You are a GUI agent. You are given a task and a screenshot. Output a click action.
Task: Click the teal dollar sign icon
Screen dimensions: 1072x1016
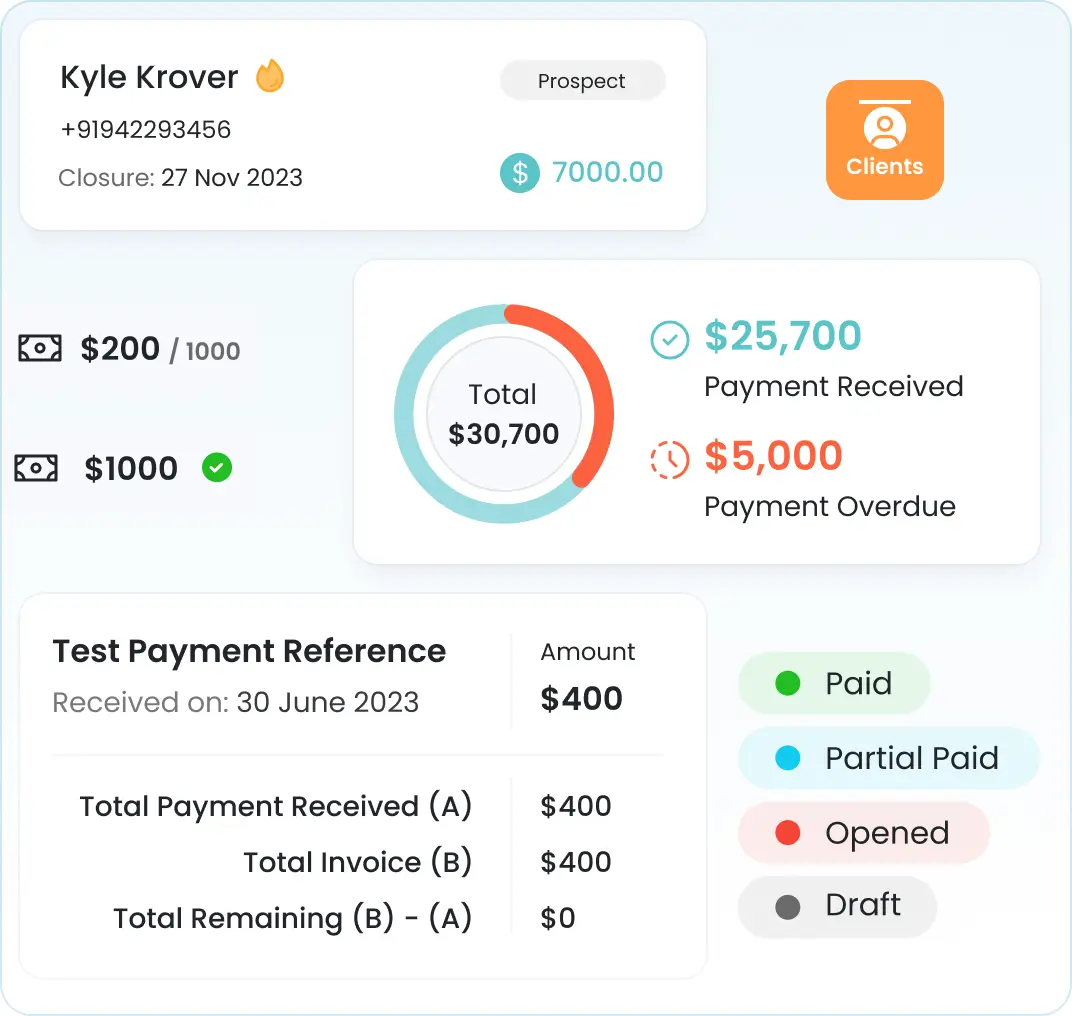coord(519,173)
